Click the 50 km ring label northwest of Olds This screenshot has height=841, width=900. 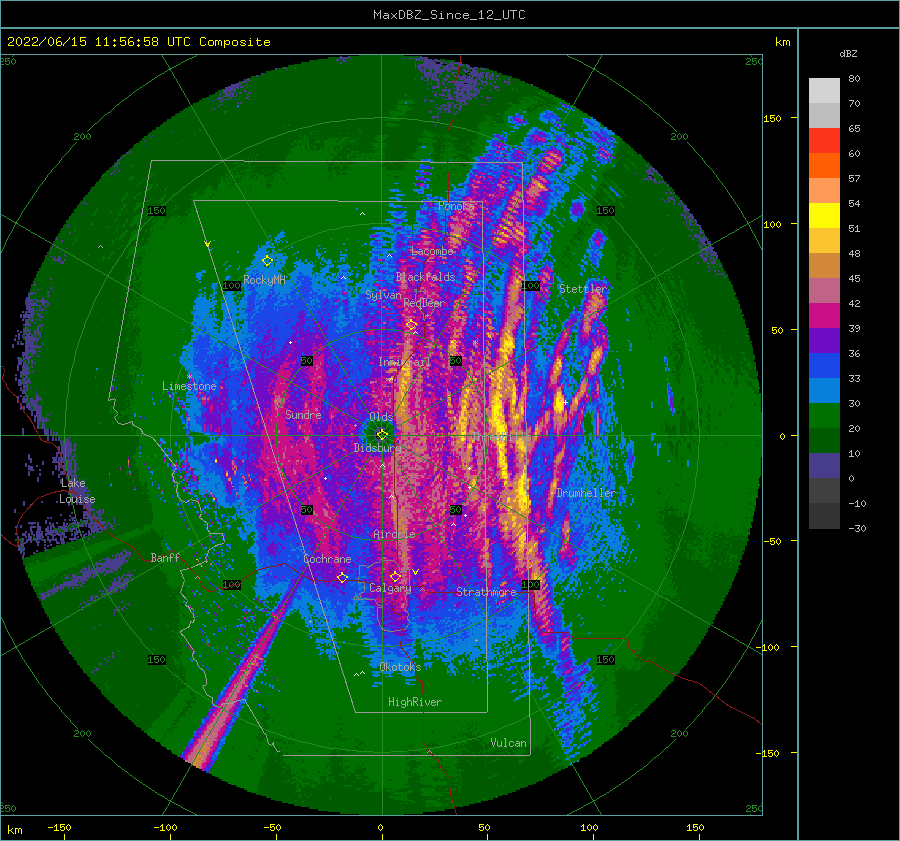click(307, 361)
